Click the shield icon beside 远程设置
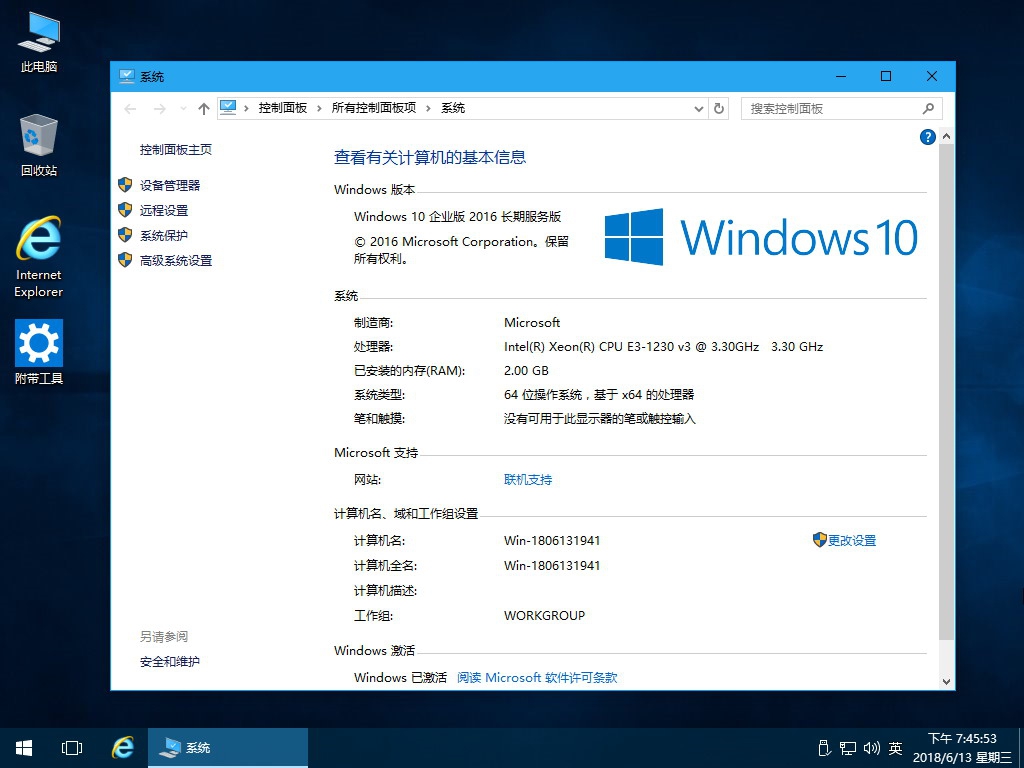This screenshot has height=768, width=1024. coord(125,210)
